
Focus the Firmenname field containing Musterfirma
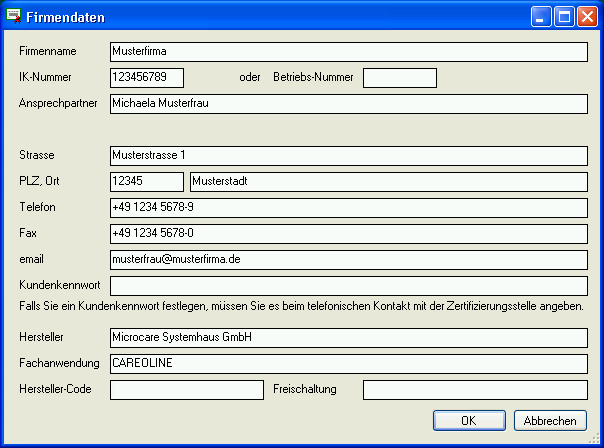pyautogui.click(x=349, y=52)
